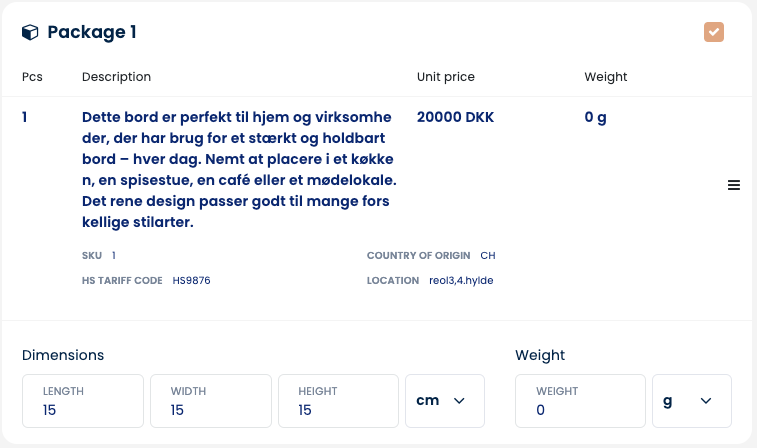Image resolution: width=757 pixels, height=448 pixels.
Task: Click the HS tariff code HS9876
Action: [191, 281]
